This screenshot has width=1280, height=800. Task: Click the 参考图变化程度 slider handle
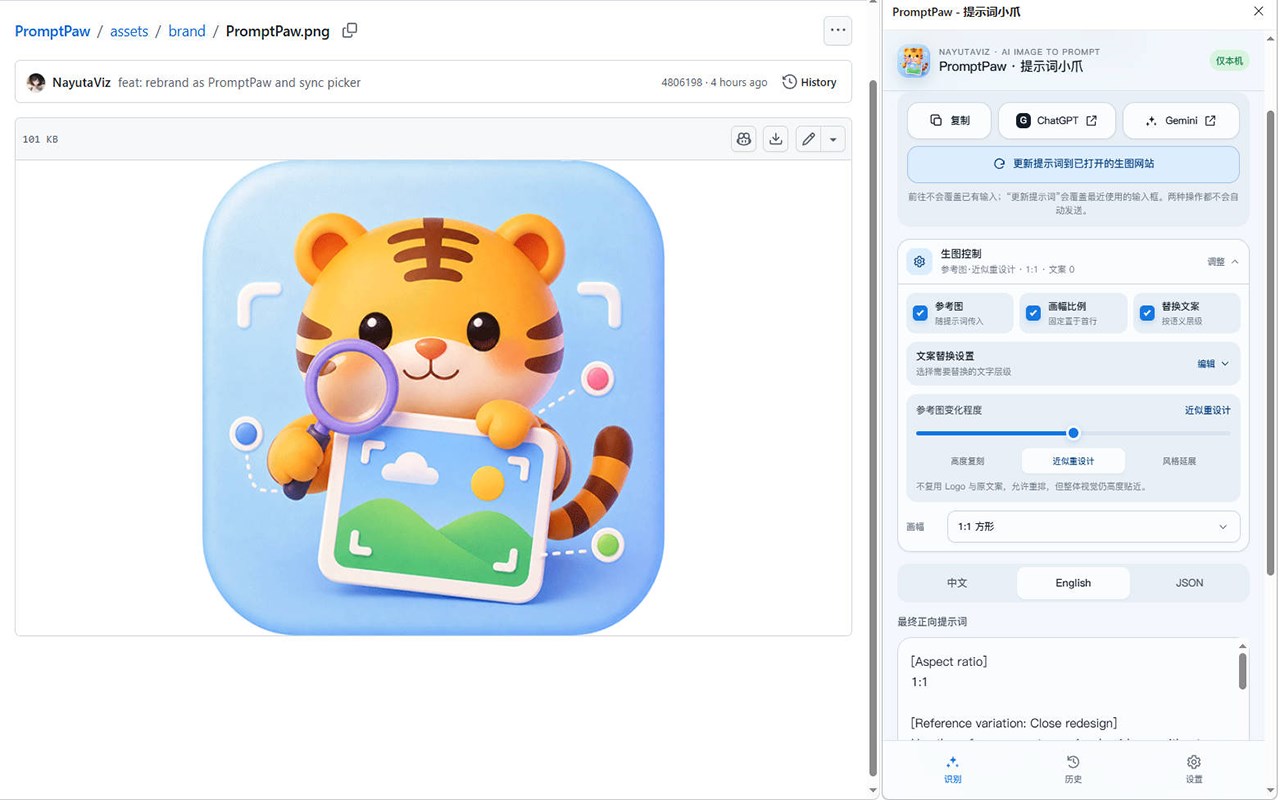[x=1073, y=433]
